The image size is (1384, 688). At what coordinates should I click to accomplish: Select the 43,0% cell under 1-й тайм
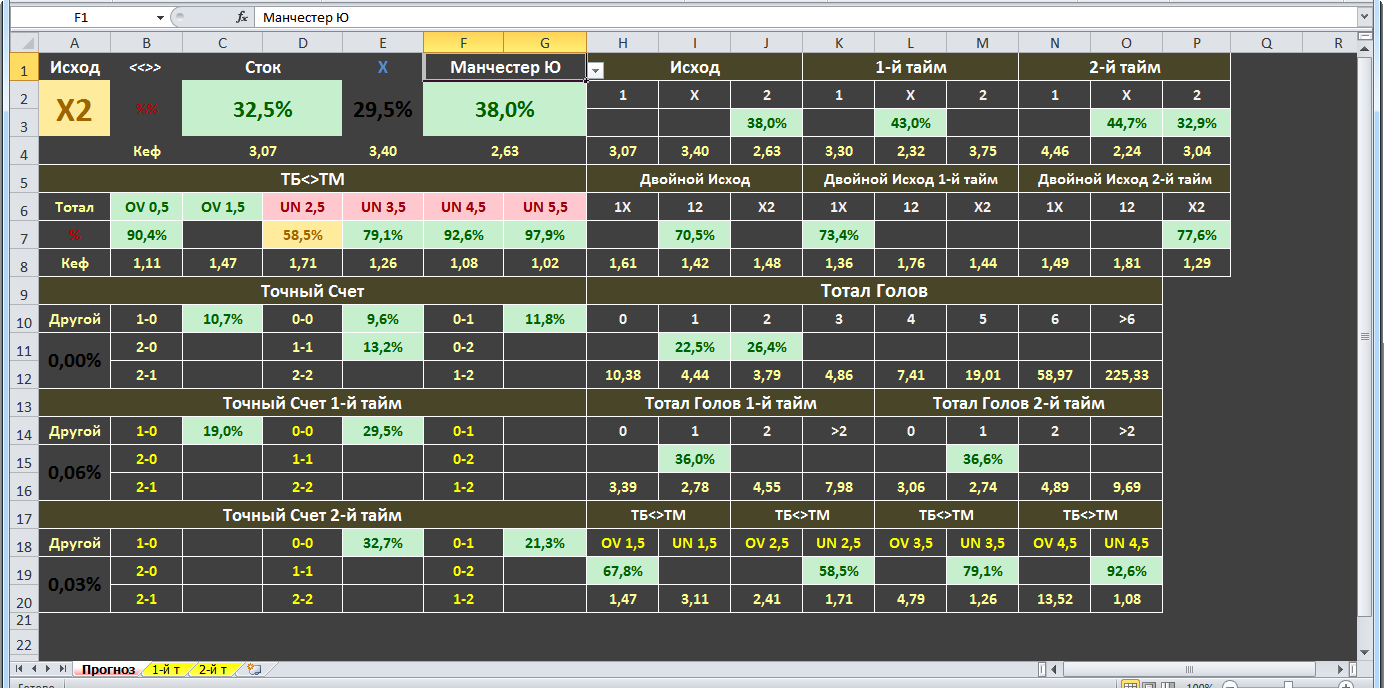pyautogui.click(x=910, y=123)
